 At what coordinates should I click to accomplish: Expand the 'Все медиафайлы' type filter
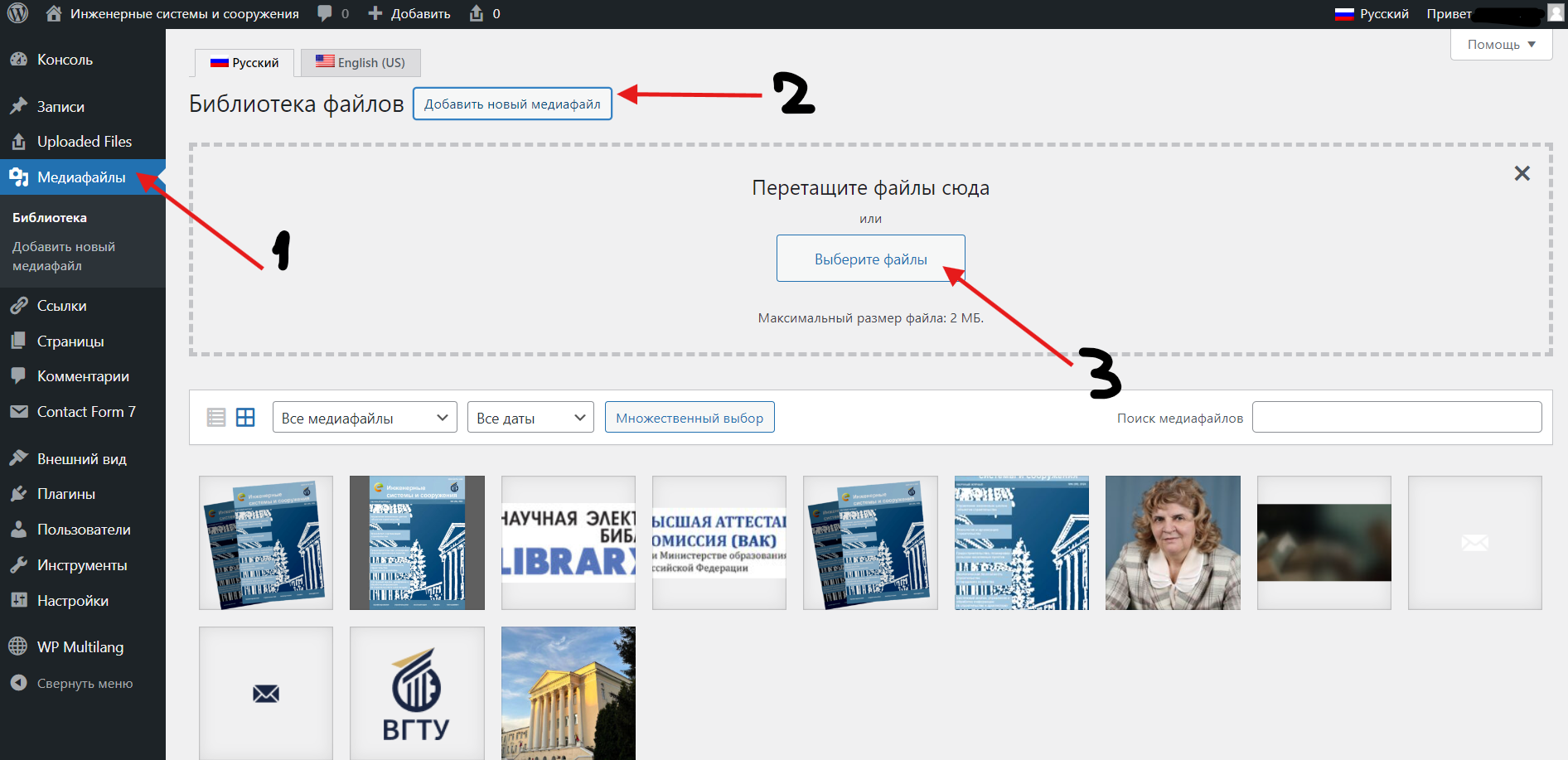365,418
